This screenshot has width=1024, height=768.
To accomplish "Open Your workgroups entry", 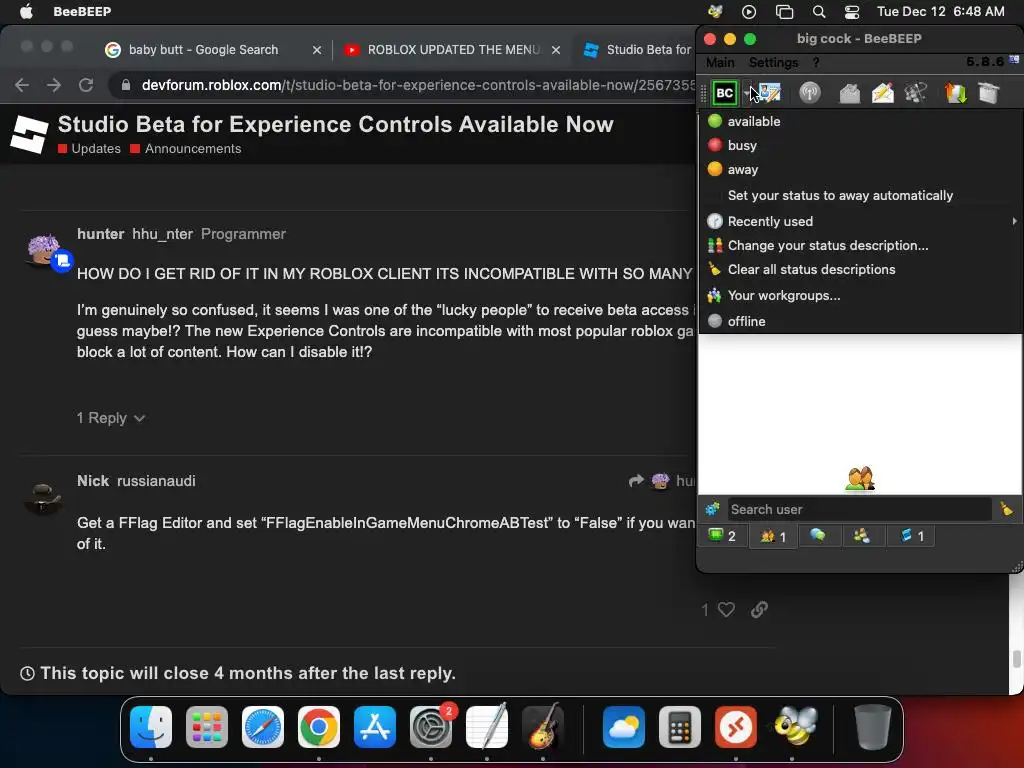I will (x=860, y=295).
